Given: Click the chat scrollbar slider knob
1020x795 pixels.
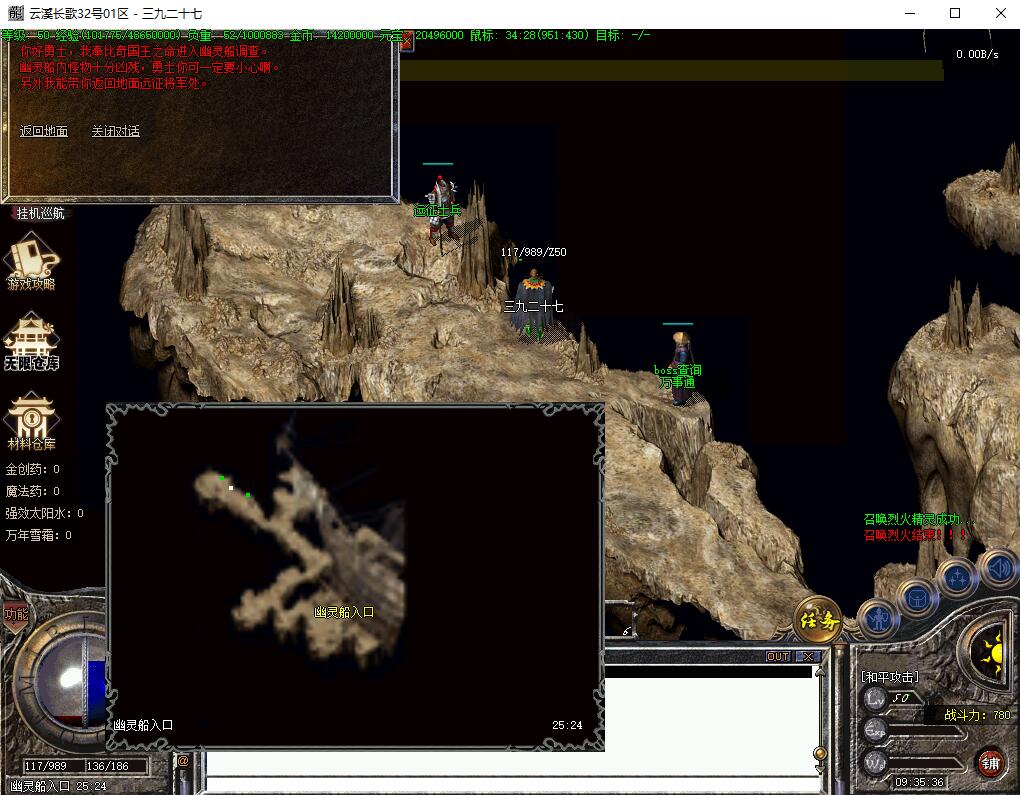Looking at the screenshot, I should pos(820,753).
